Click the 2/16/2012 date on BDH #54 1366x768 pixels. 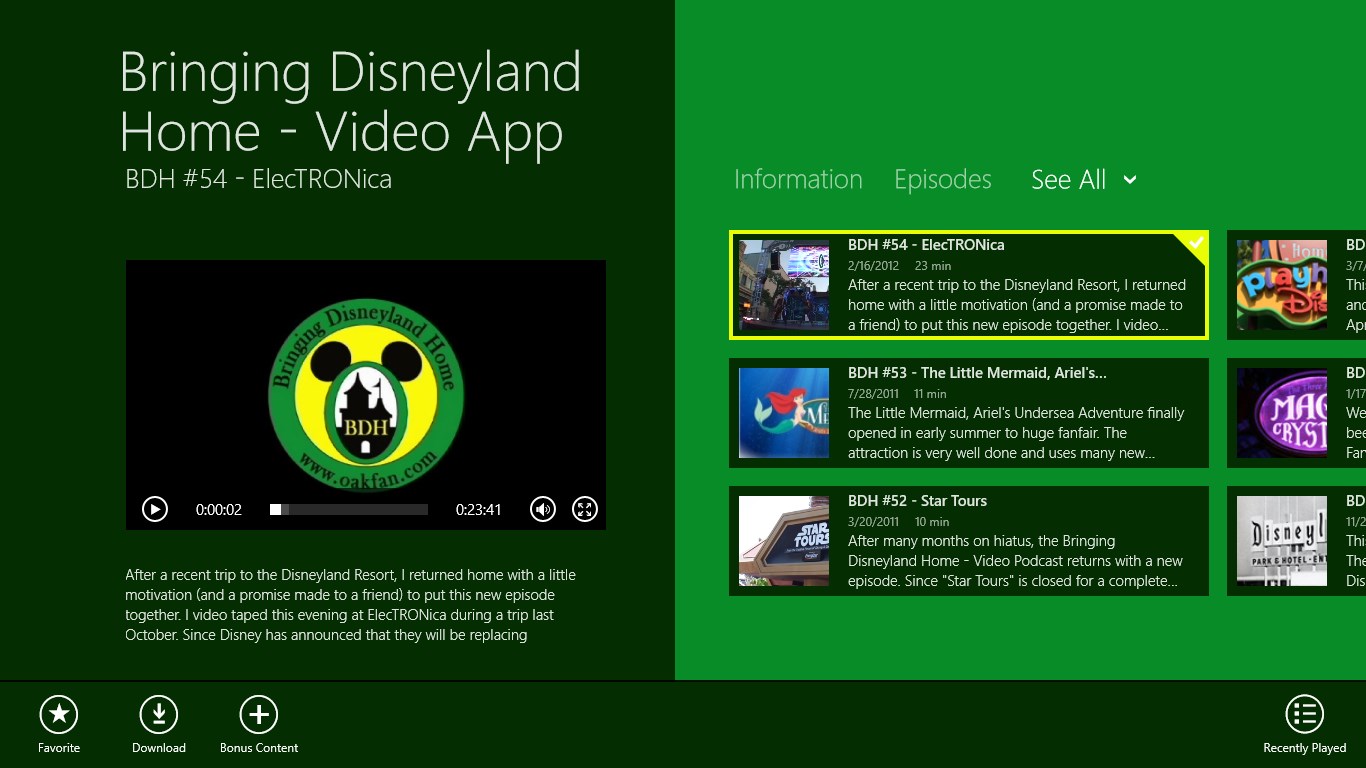[x=873, y=266]
